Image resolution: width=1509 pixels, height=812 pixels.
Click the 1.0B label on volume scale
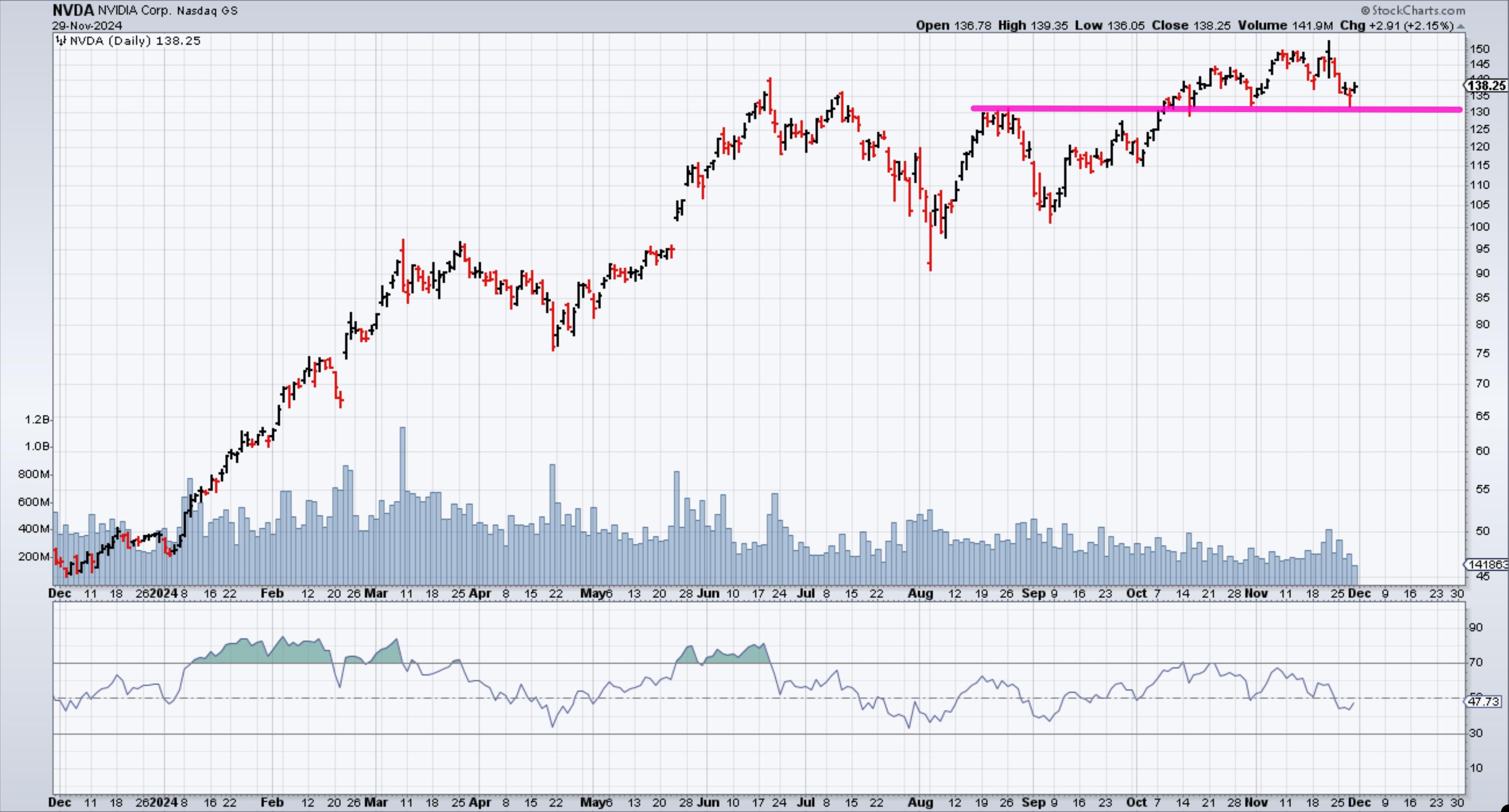point(36,446)
